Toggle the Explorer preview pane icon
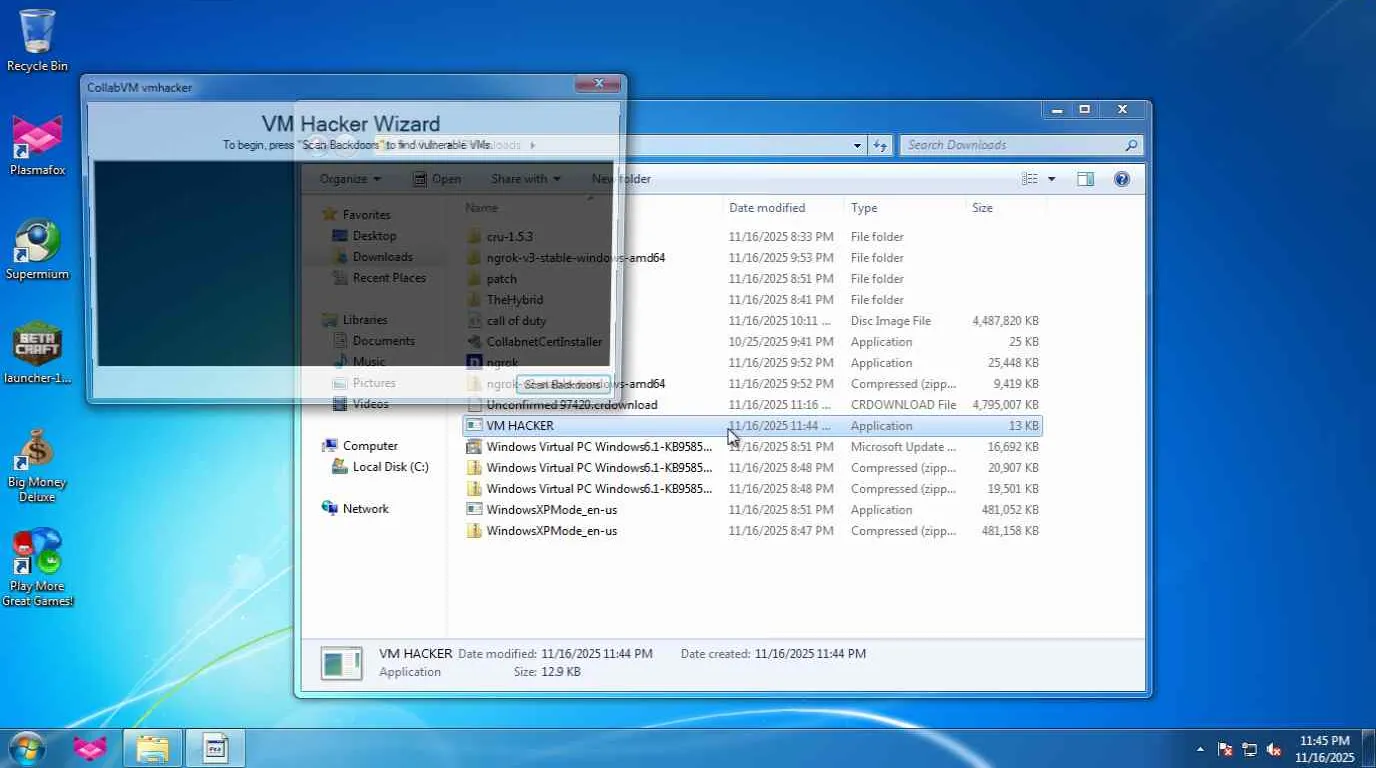The width and height of the screenshot is (1376, 768). [x=1086, y=179]
